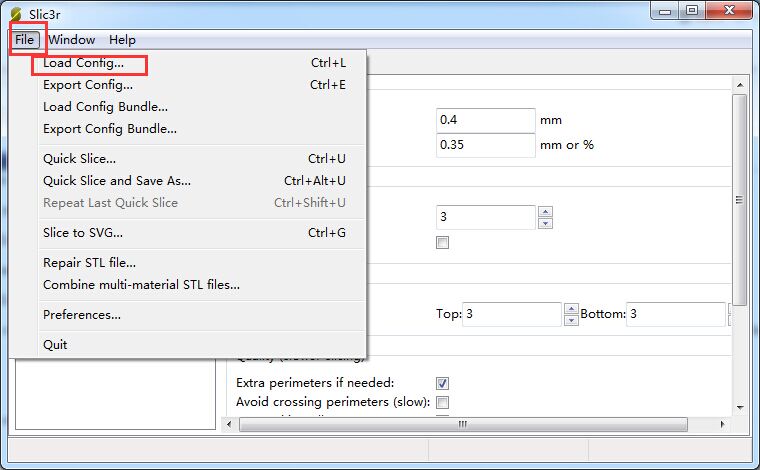The image size is (760, 470).
Task: Click the vertical scrollbar up arrow
Action: [x=740, y=85]
